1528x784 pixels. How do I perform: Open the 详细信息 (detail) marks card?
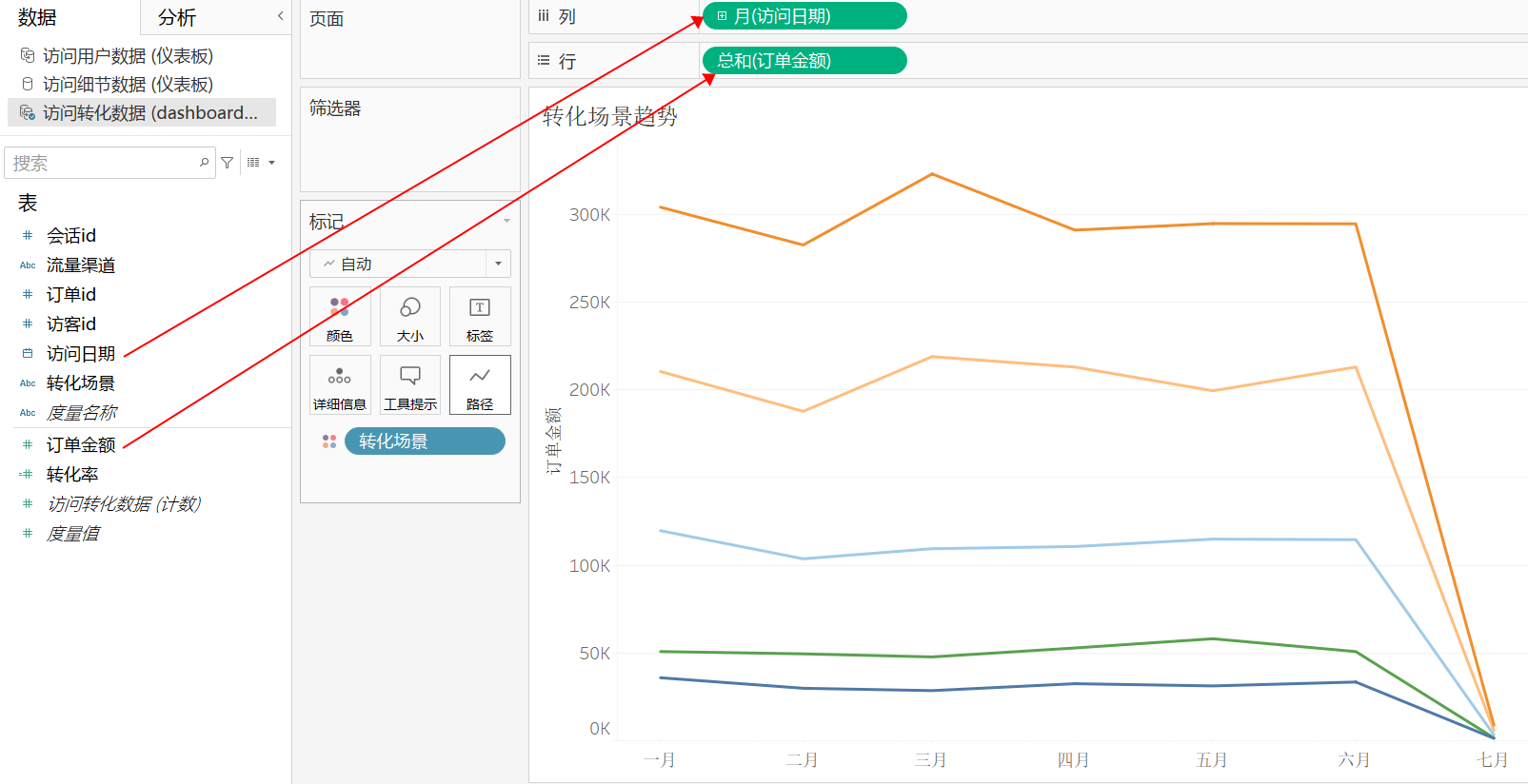point(340,385)
